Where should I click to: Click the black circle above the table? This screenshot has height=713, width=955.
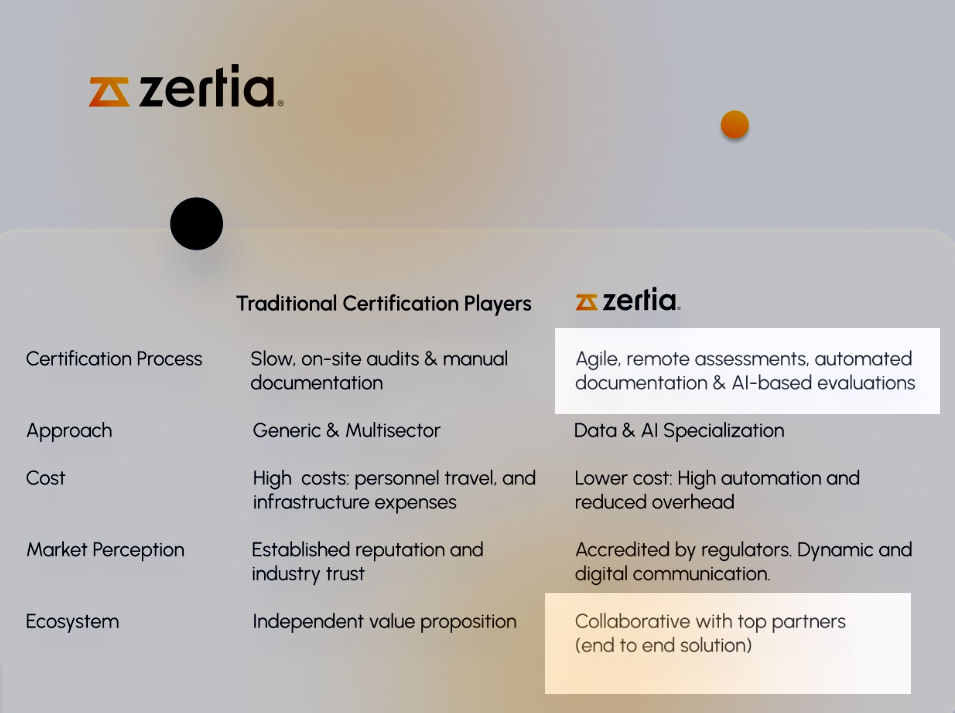[x=196, y=224]
